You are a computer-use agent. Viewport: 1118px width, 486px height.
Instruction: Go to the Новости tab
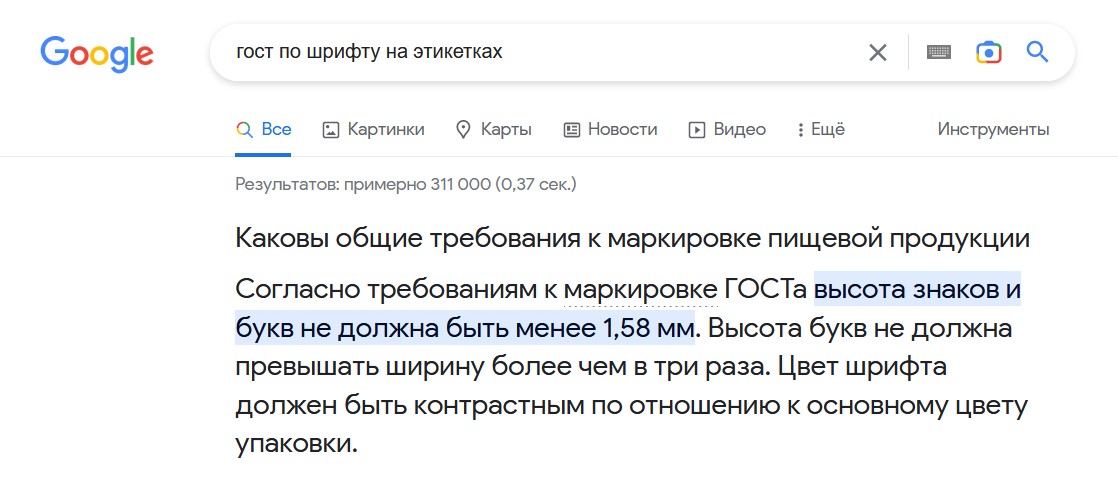(x=610, y=130)
